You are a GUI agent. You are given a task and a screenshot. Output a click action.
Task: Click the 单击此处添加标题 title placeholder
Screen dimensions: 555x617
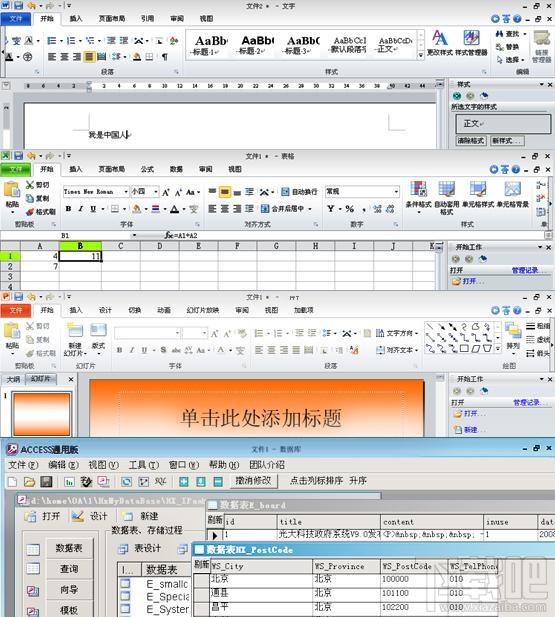pos(261,417)
